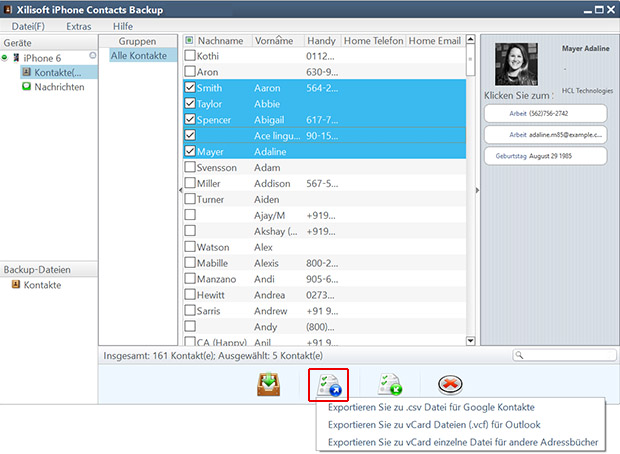Click the iPhone 6 device icon
The width and height of the screenshot is (620, 454).
tap(16, 58)
